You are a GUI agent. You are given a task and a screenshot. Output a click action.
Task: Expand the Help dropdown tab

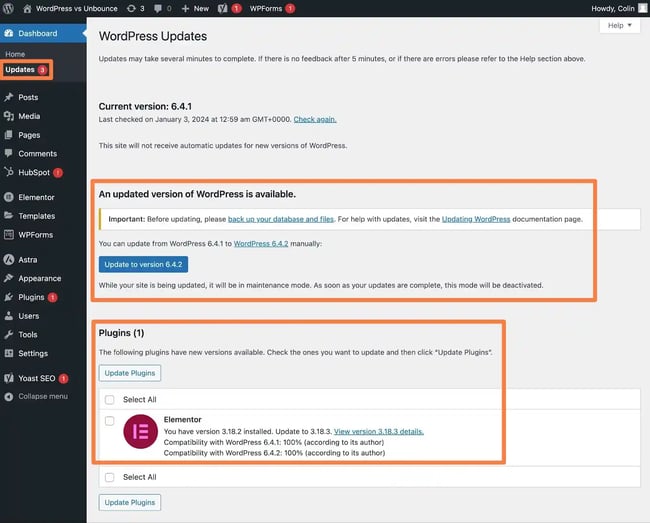pos(620,26)
